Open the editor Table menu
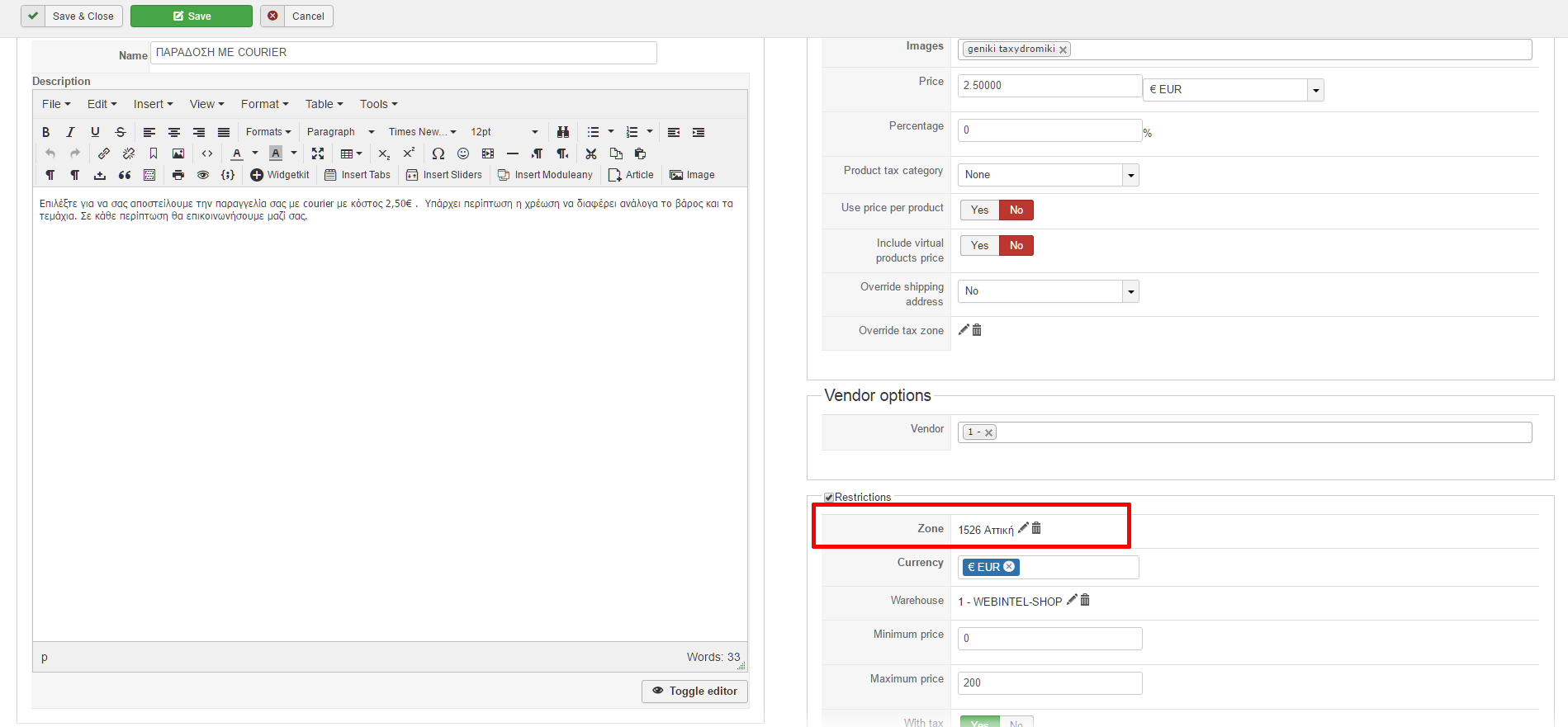Screen dimensions: 1568x727 [324, 104]
